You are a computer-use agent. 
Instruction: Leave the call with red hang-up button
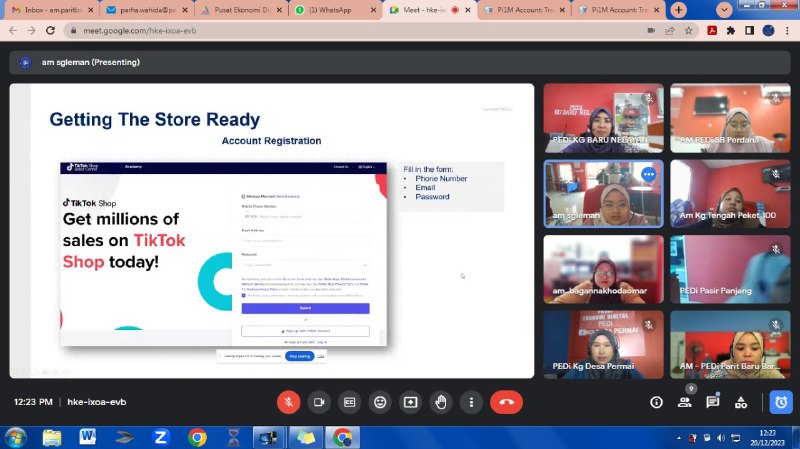506,402
